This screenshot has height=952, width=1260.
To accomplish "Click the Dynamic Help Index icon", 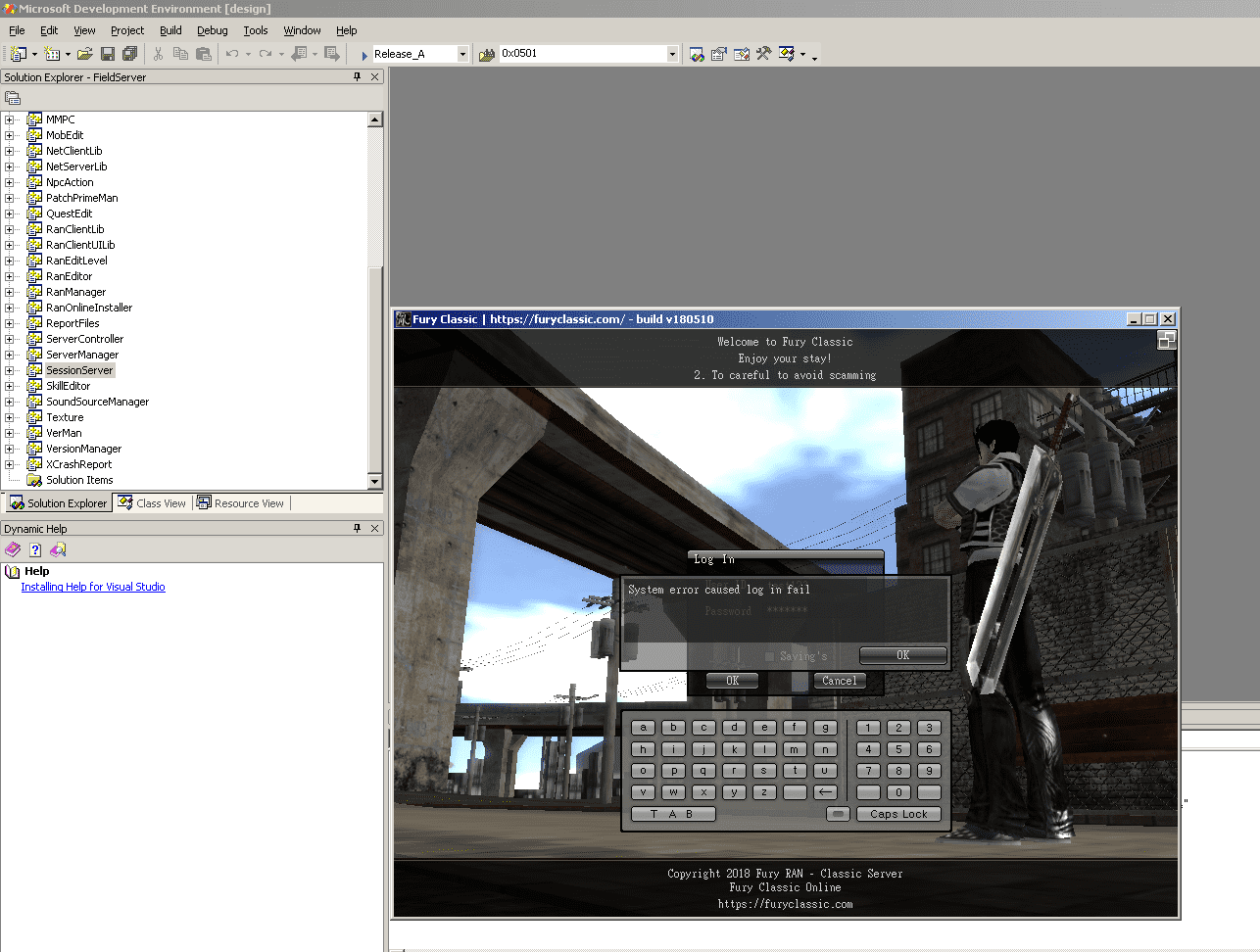I will coord(35,549).
